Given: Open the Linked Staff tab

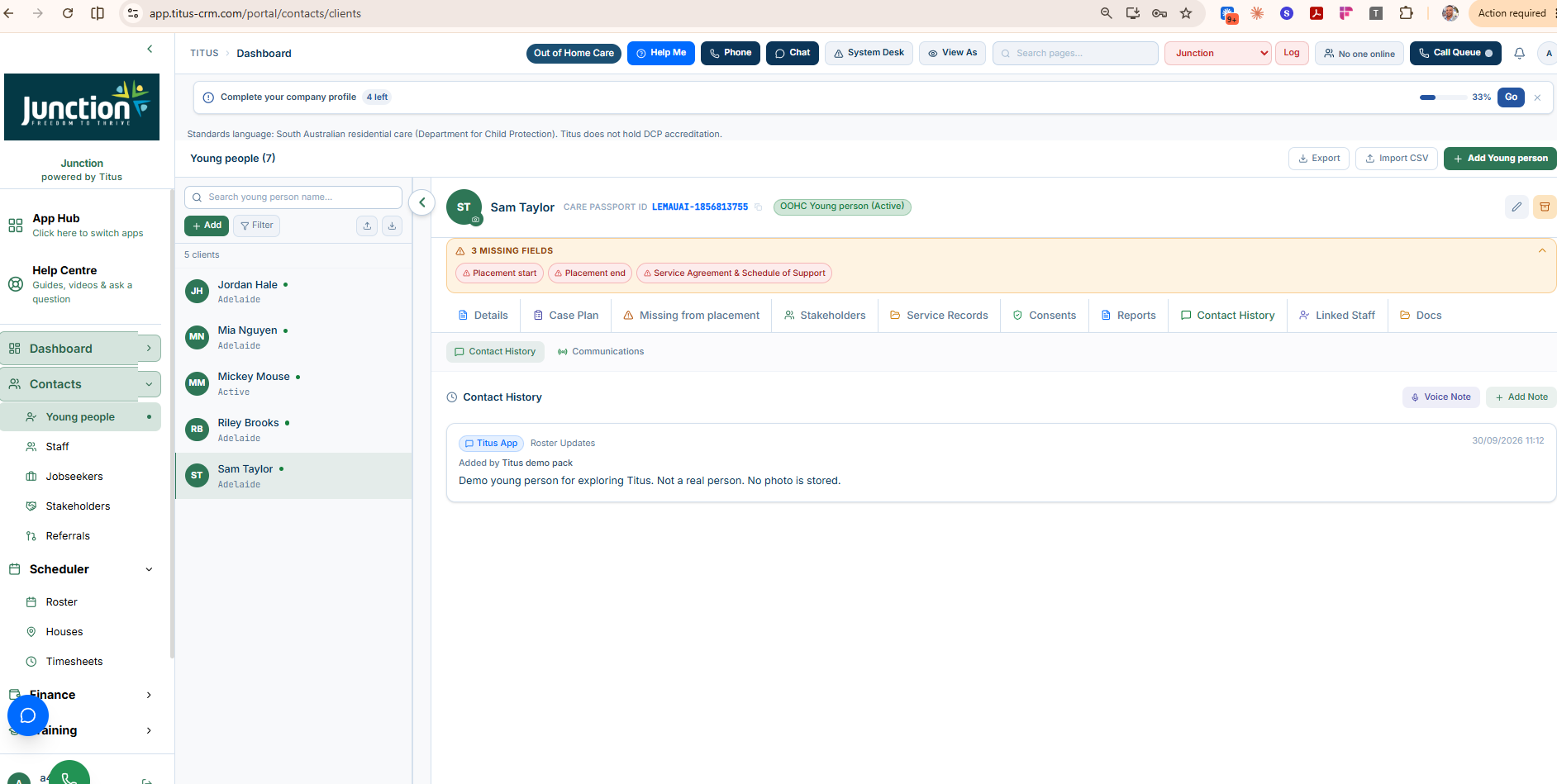Looking at the screenshot, I should pos(1336,316).
